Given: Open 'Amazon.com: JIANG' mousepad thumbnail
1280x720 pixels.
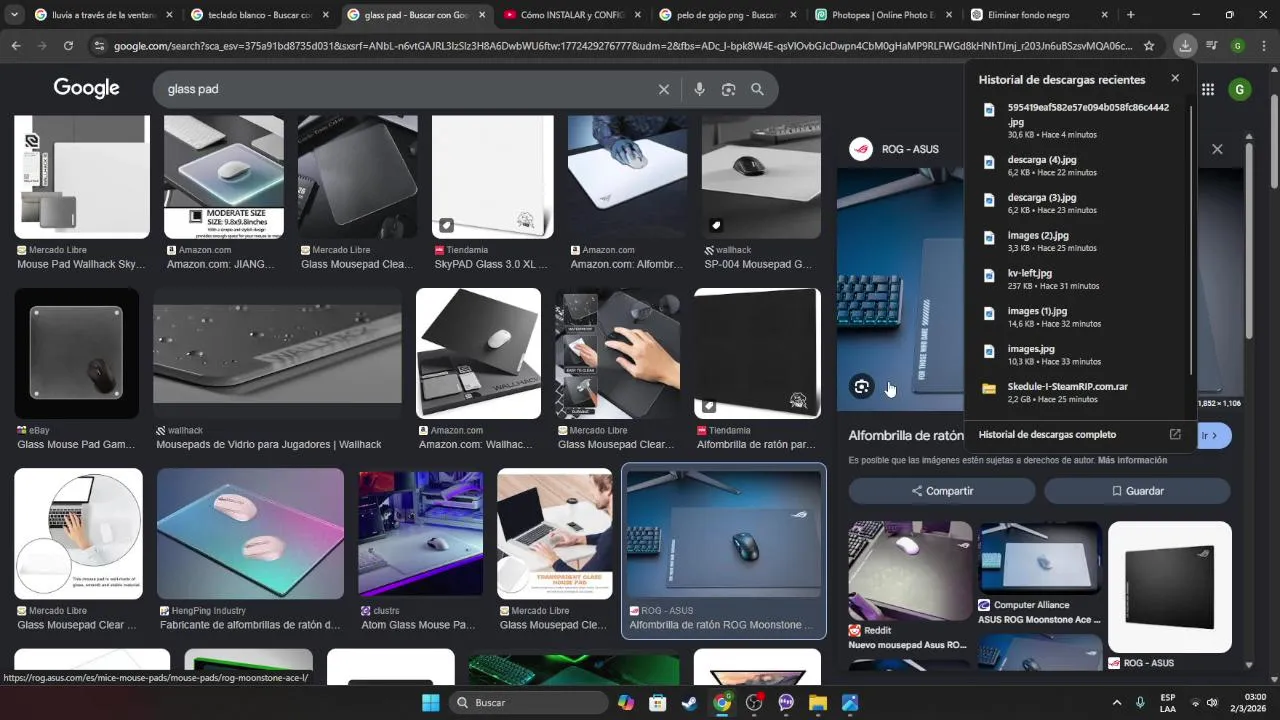Looking at the screenshot, I should coord(224,177).
